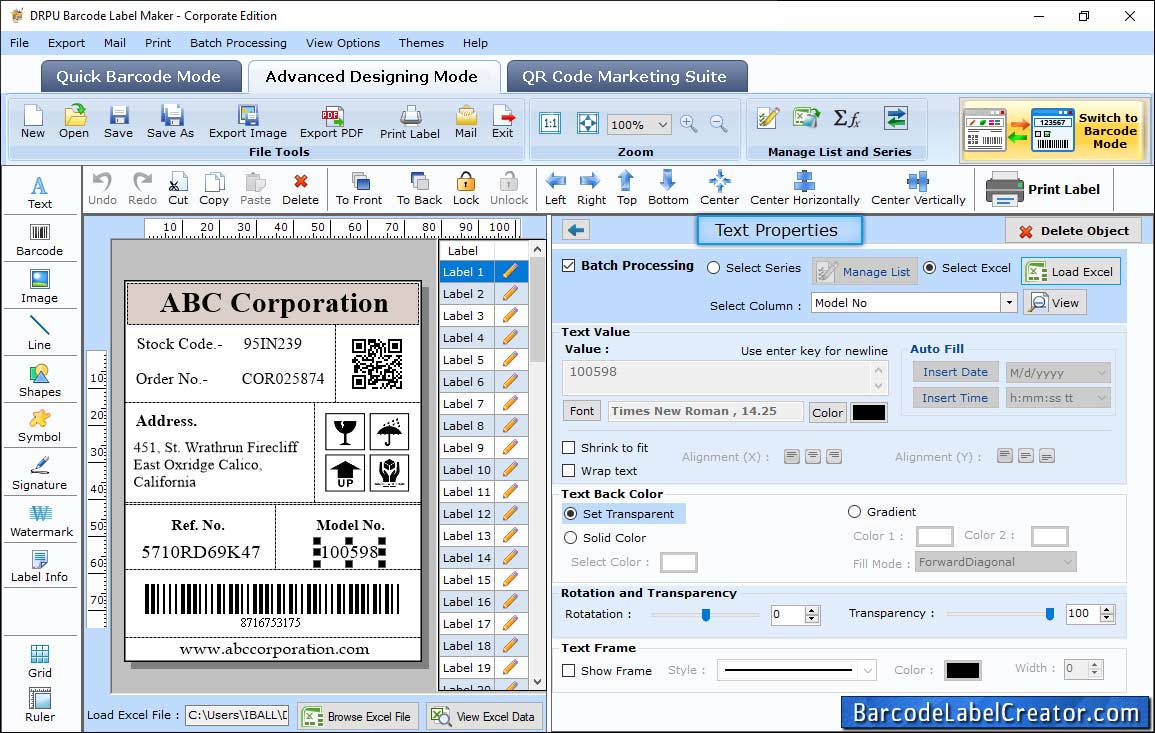
Task: Click the Load Excel button
Action: click(x=1071, y=271)
